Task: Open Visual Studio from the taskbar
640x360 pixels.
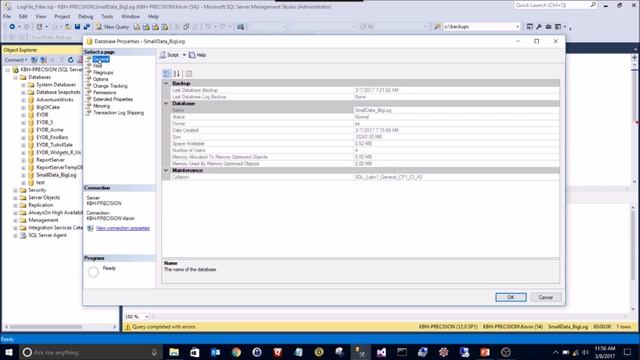Action: 381,352
